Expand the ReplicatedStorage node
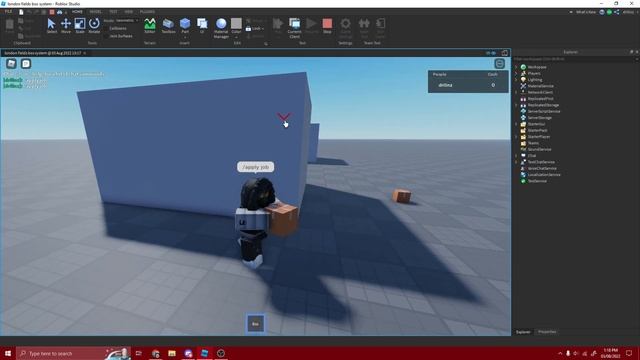The image size is (640, 360). pos(516,105)
